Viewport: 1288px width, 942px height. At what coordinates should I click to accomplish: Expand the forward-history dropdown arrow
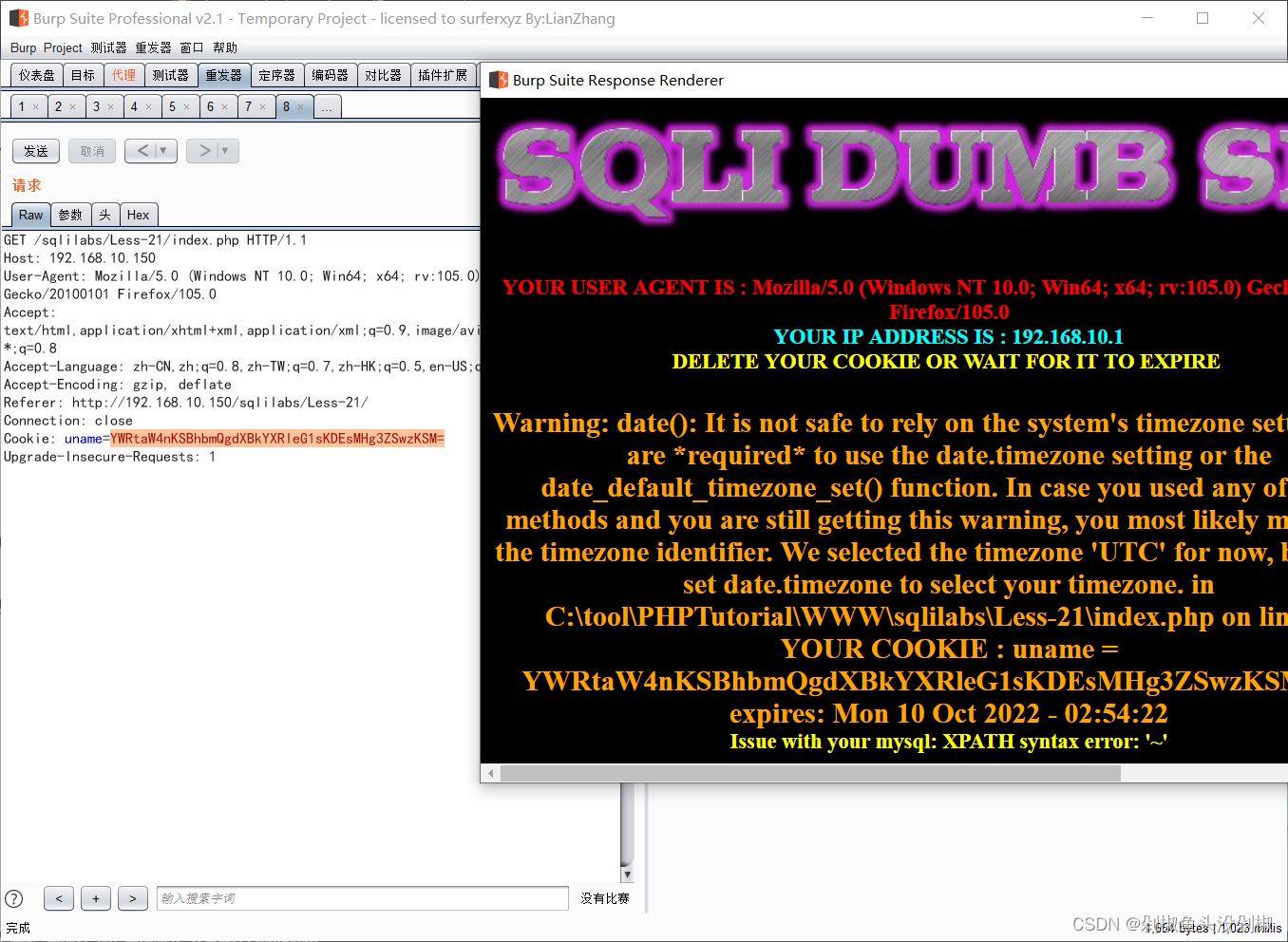pyautogui.click(x=226, y=150)
